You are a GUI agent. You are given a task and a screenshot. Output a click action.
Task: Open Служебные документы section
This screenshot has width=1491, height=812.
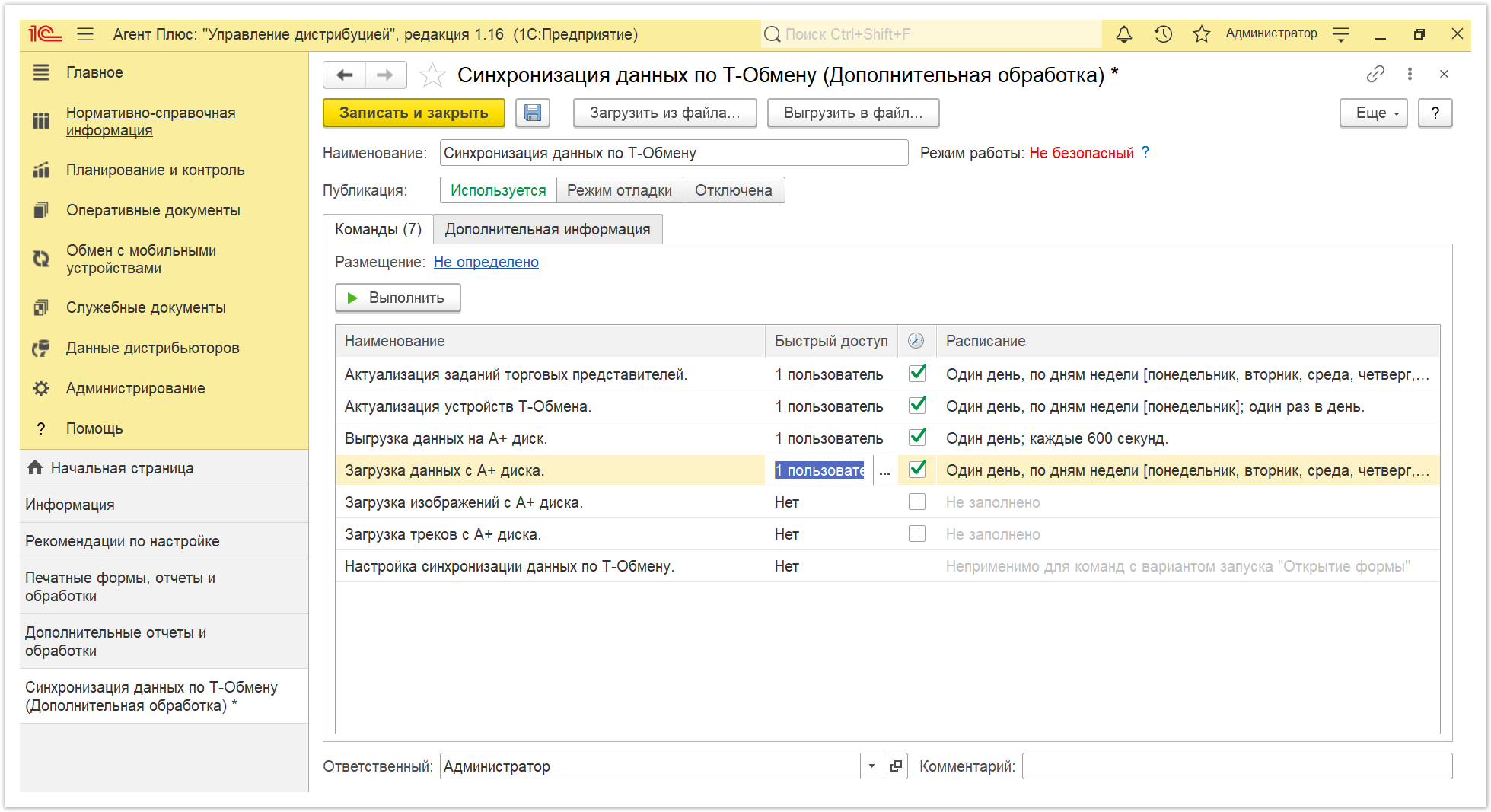[x=145, y=307]
